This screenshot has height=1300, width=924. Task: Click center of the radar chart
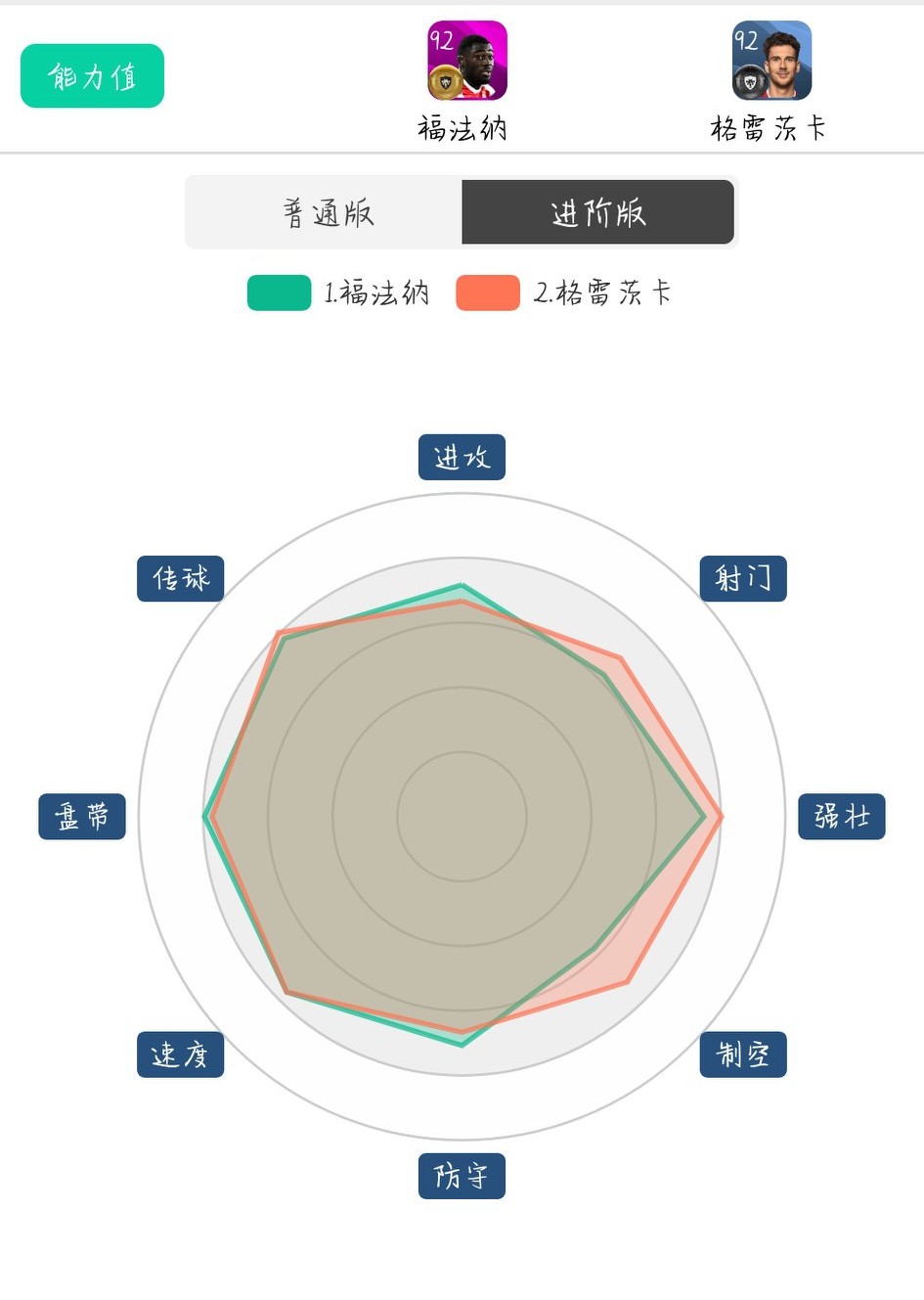[x=462, y=816]
